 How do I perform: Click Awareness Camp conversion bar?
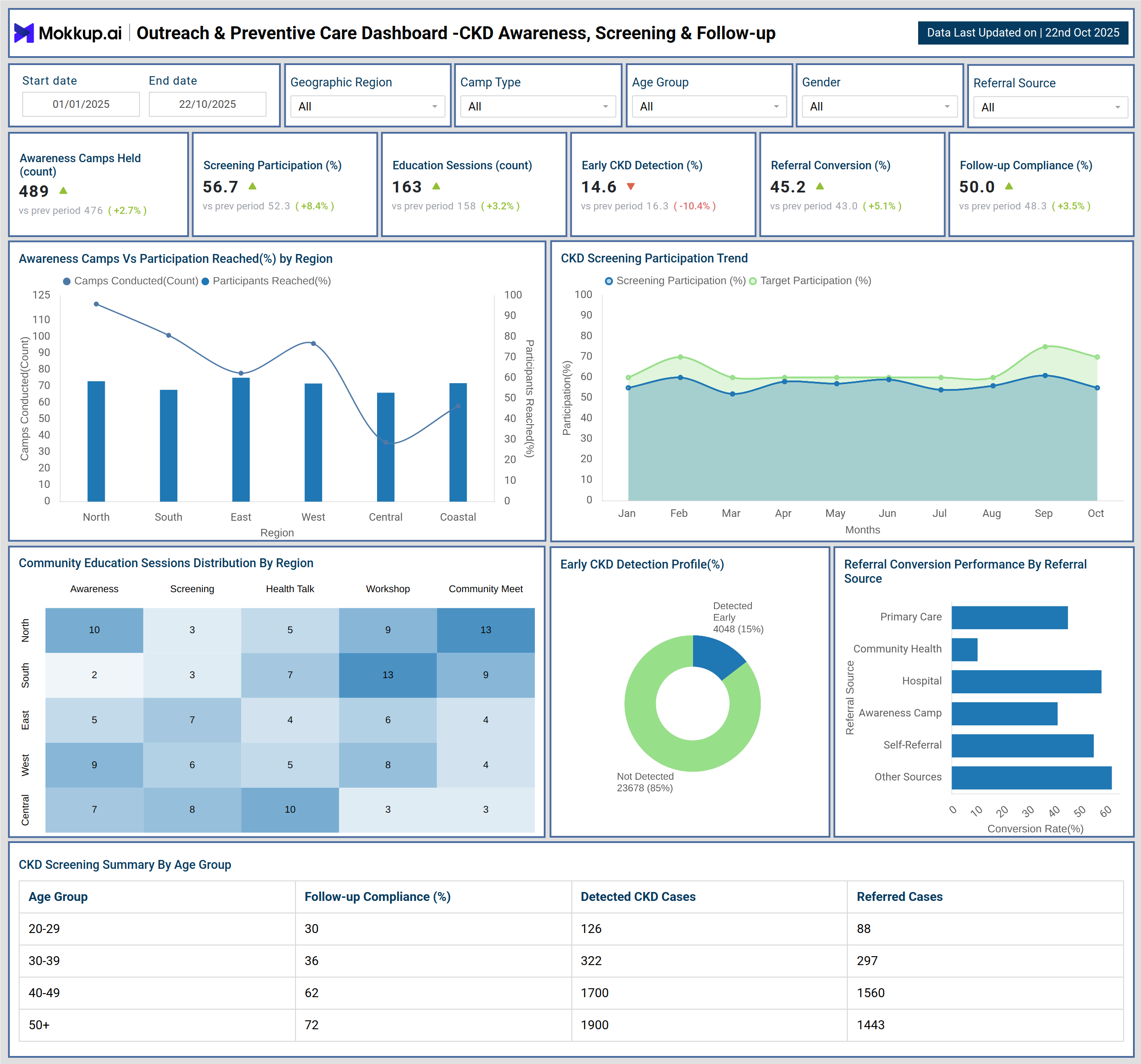click(1005, 714)
